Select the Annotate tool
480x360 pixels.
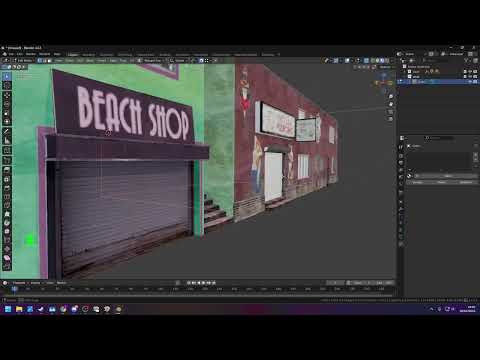coord(7,131)
